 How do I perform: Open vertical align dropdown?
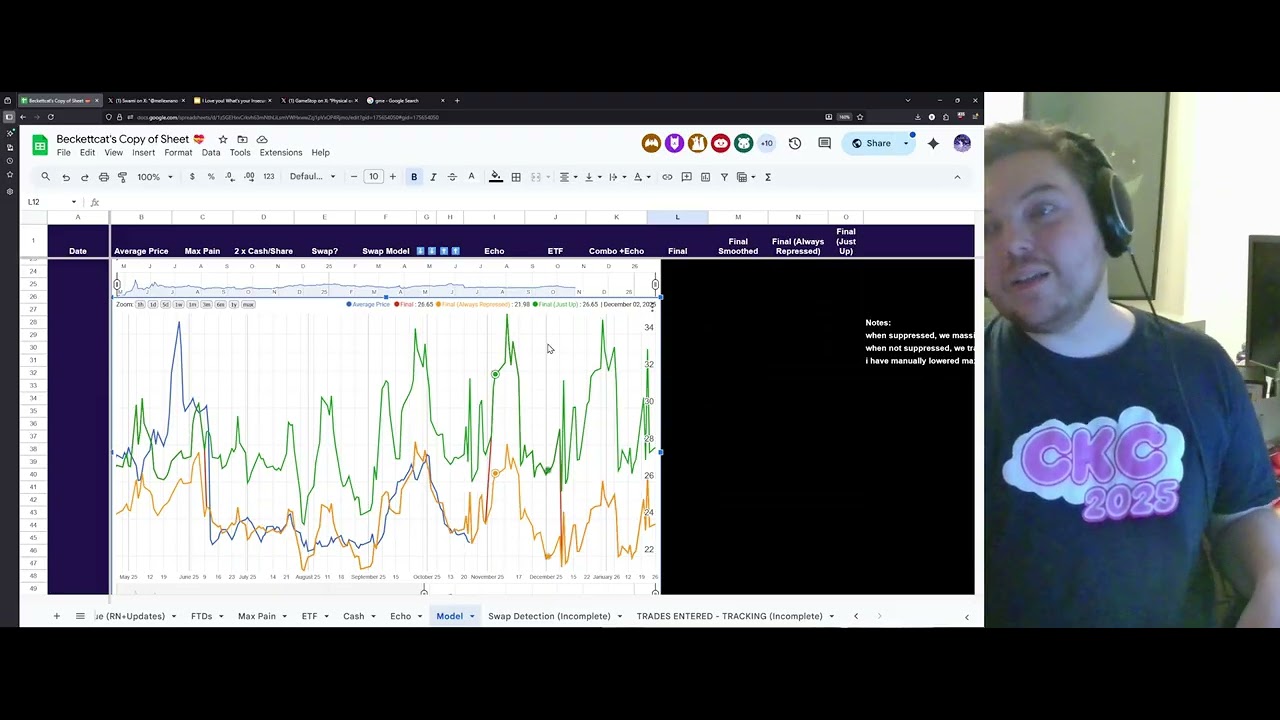click(x=591, y=177)
